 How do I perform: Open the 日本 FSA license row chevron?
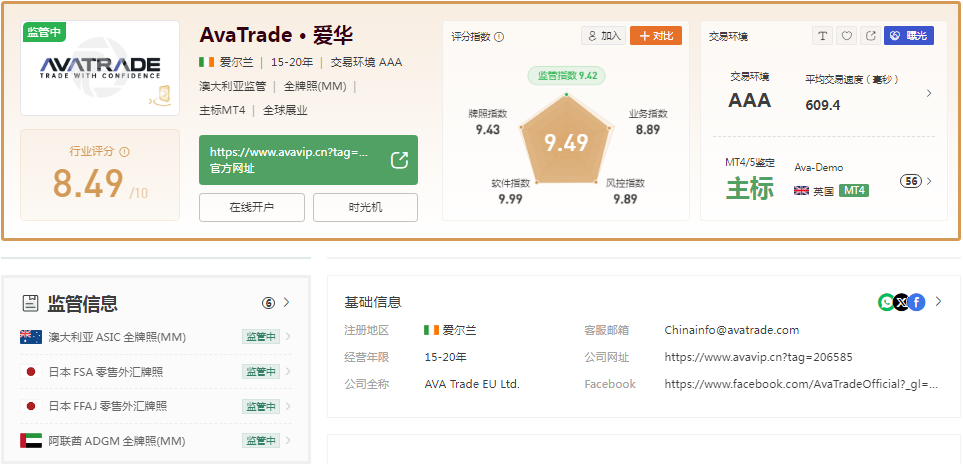pyautogui.click(x=289, y=371)
